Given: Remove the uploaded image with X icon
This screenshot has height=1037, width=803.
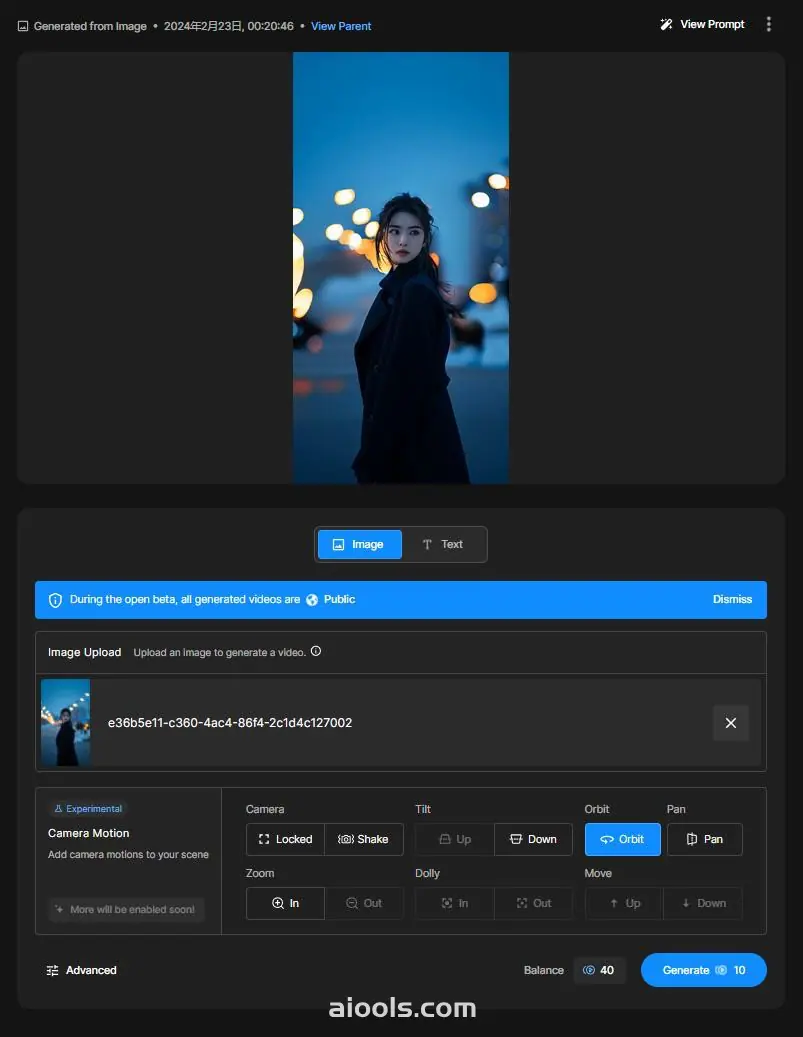Looking at the screenshot, I should (730, 723).
